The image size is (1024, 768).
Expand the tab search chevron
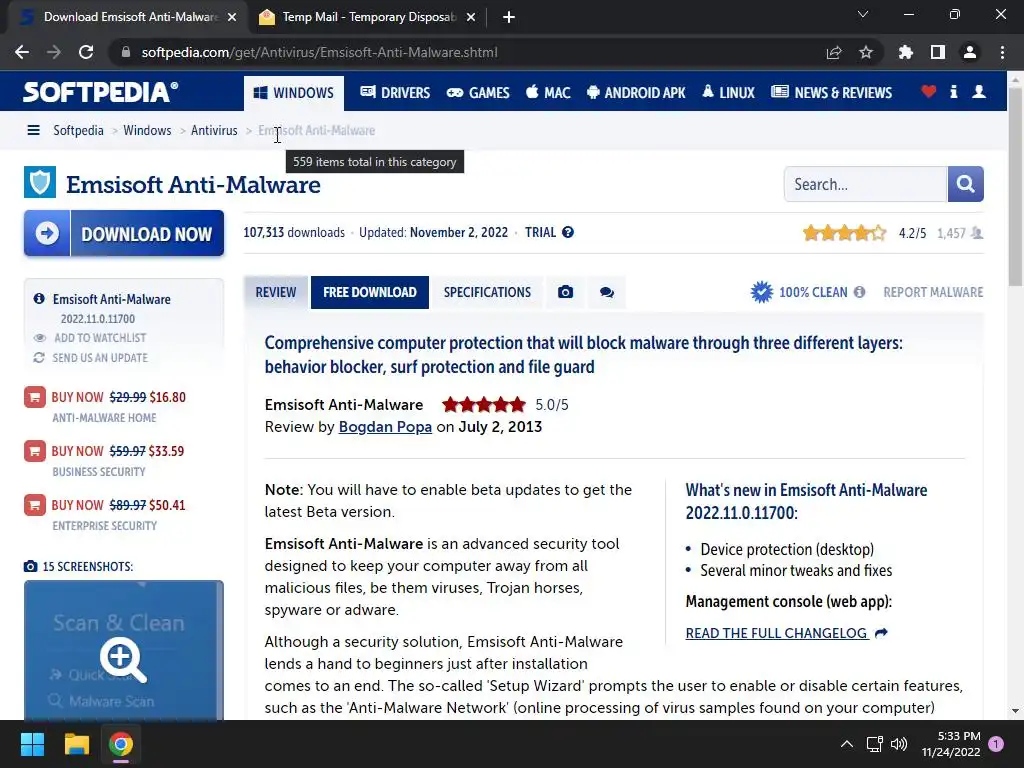pyautogui.click(x=863, y=14)
